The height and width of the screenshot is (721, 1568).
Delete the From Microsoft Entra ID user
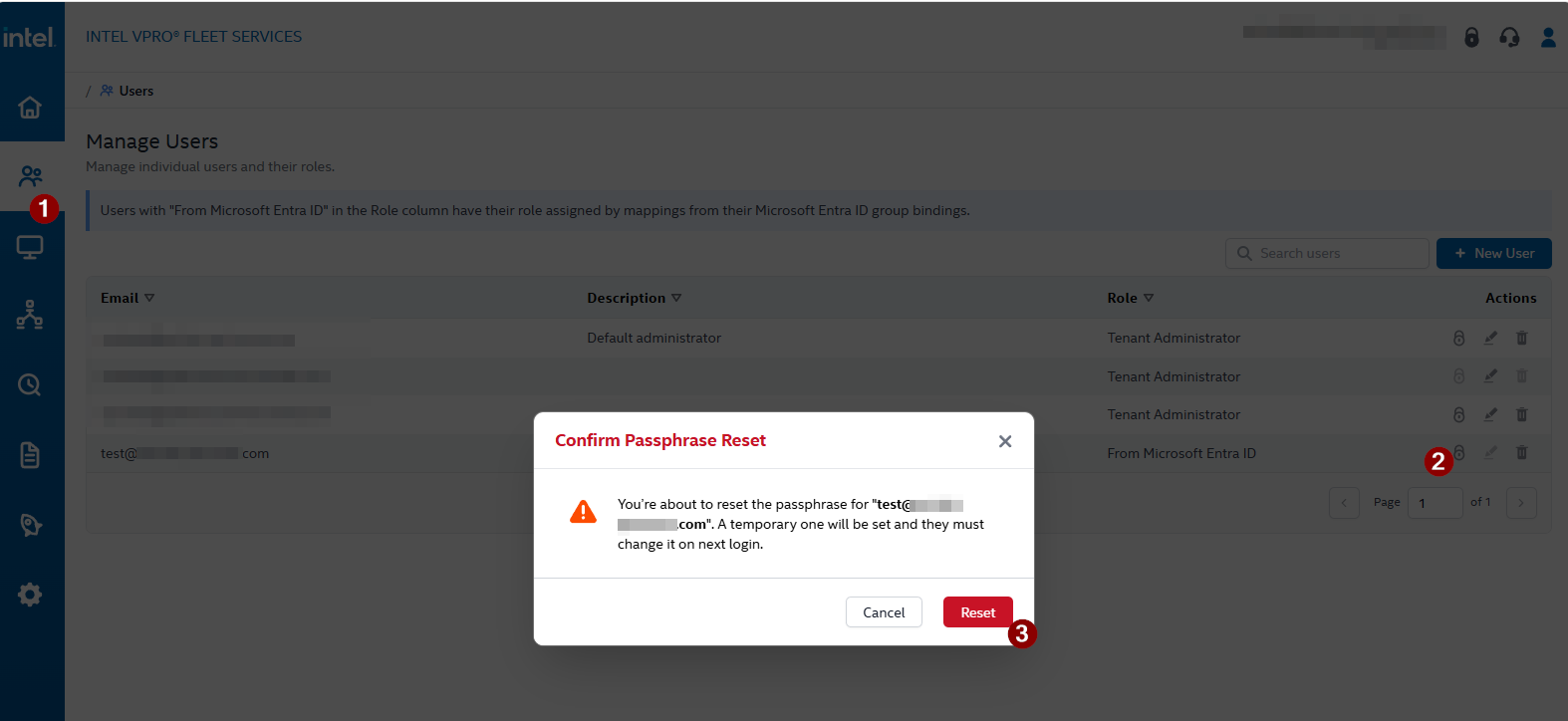[x=1522, y=453]
